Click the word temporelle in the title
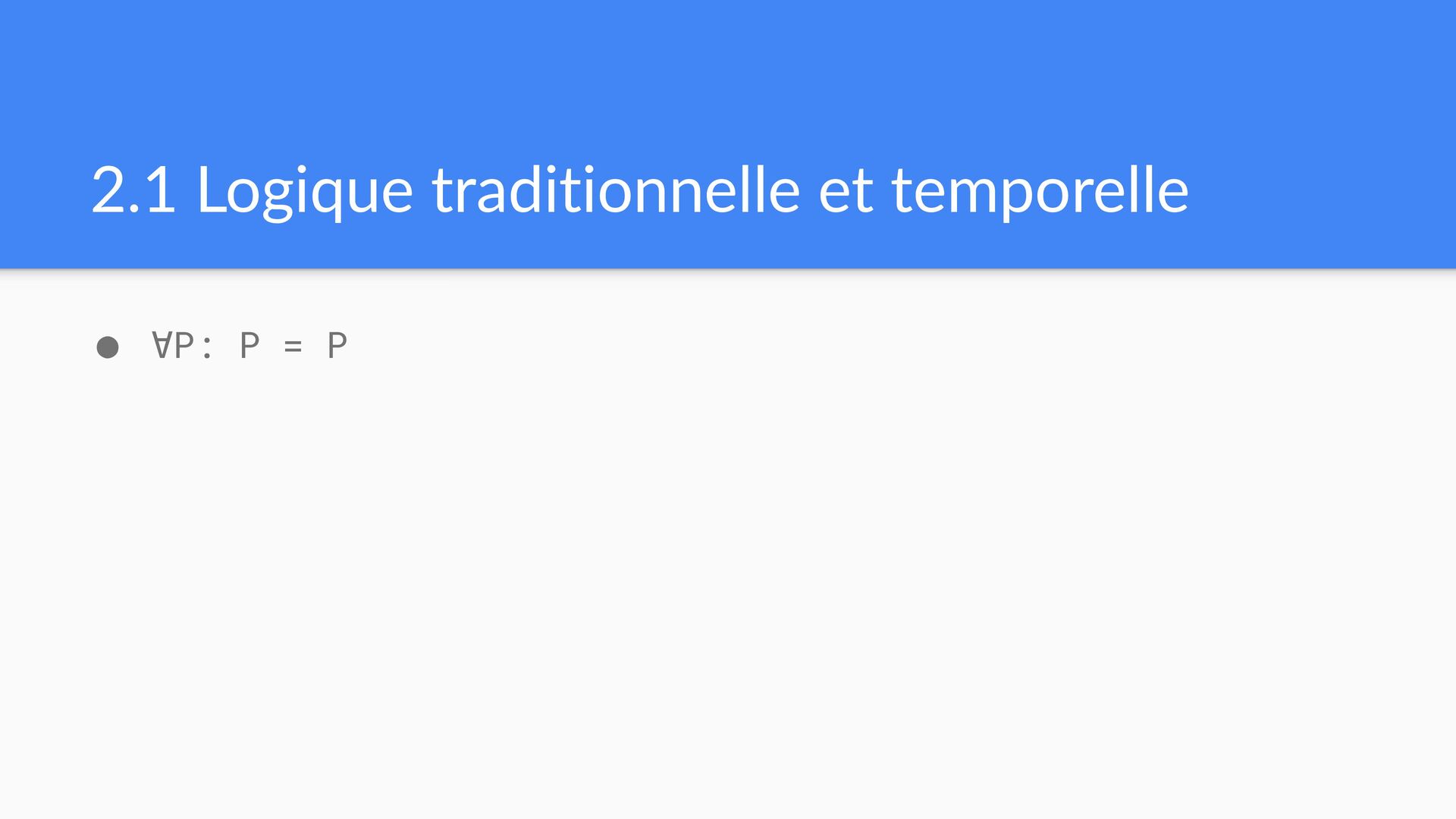This screenshot has height=819, width=1456. coord(1040,190)
